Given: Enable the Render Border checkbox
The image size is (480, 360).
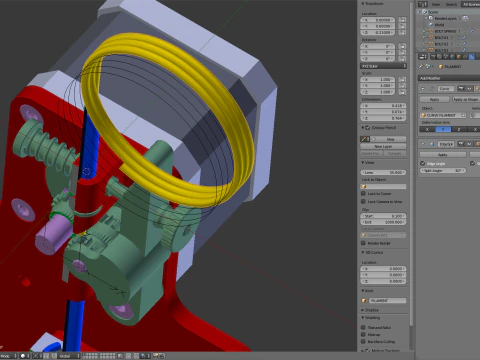Looking at the screenshot, I should coord(364,243).
